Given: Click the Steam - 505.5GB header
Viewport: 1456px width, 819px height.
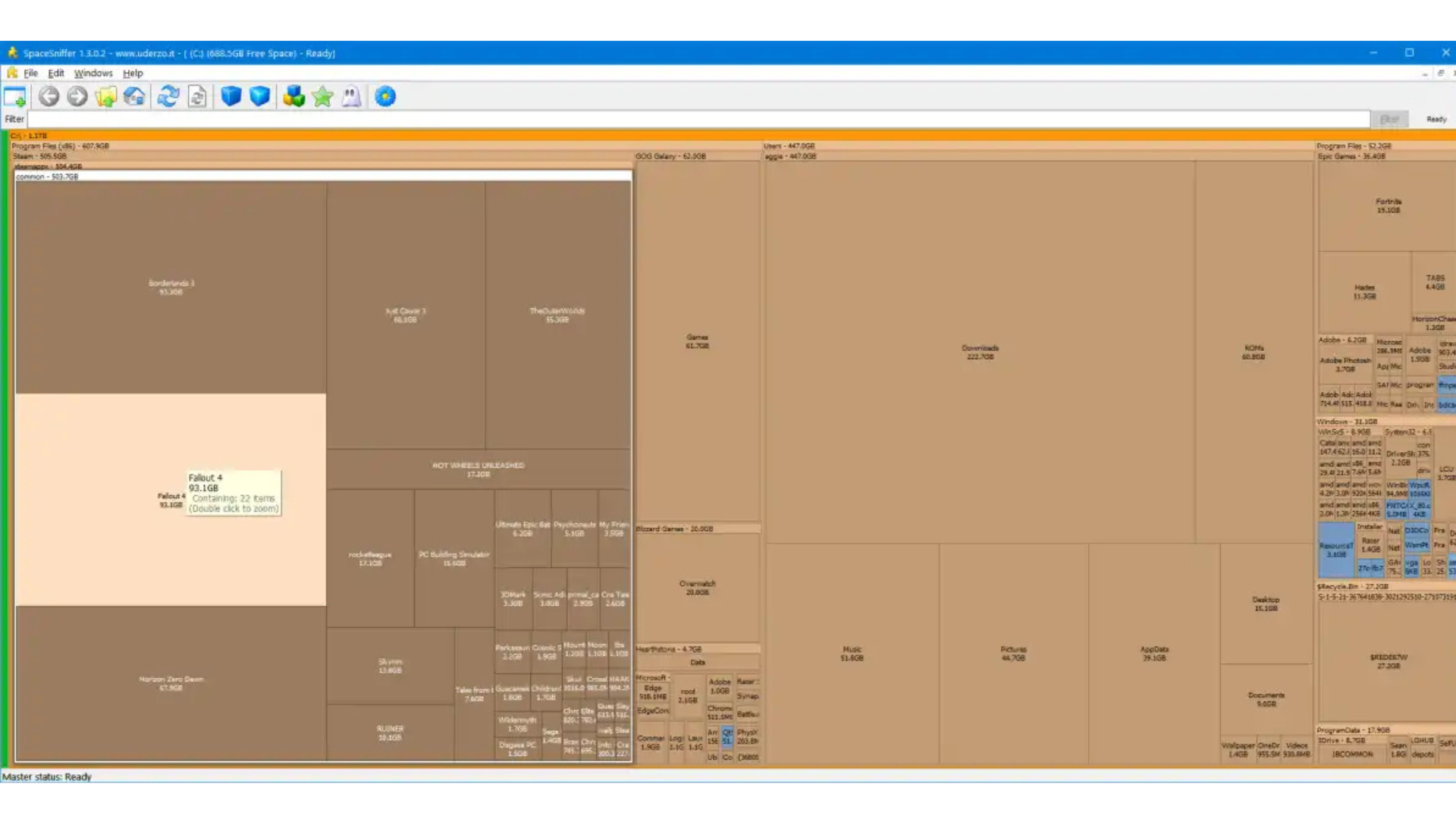Looking at the screenshot, I should 322,156.
